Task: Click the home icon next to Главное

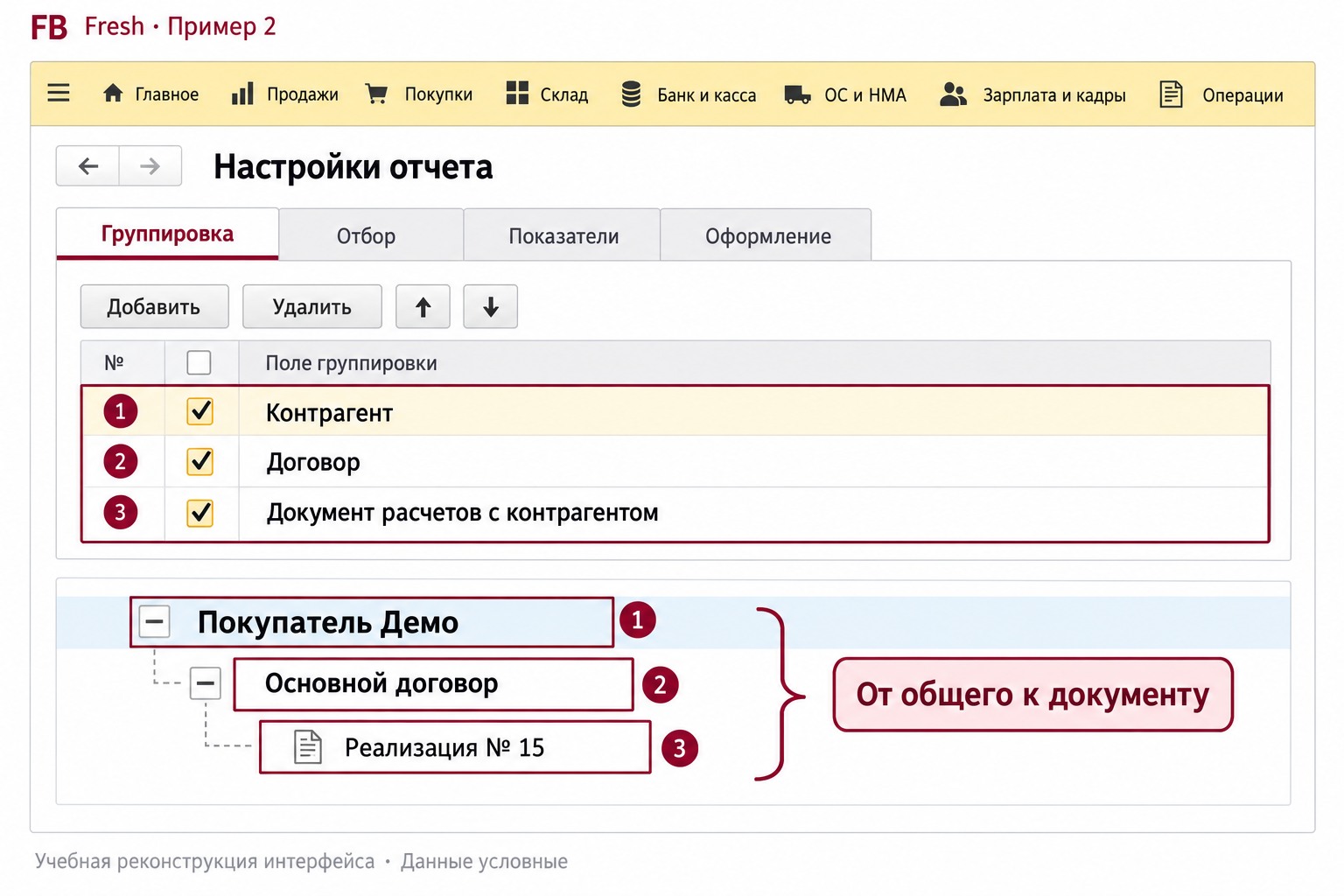Action: coord(113,93)
